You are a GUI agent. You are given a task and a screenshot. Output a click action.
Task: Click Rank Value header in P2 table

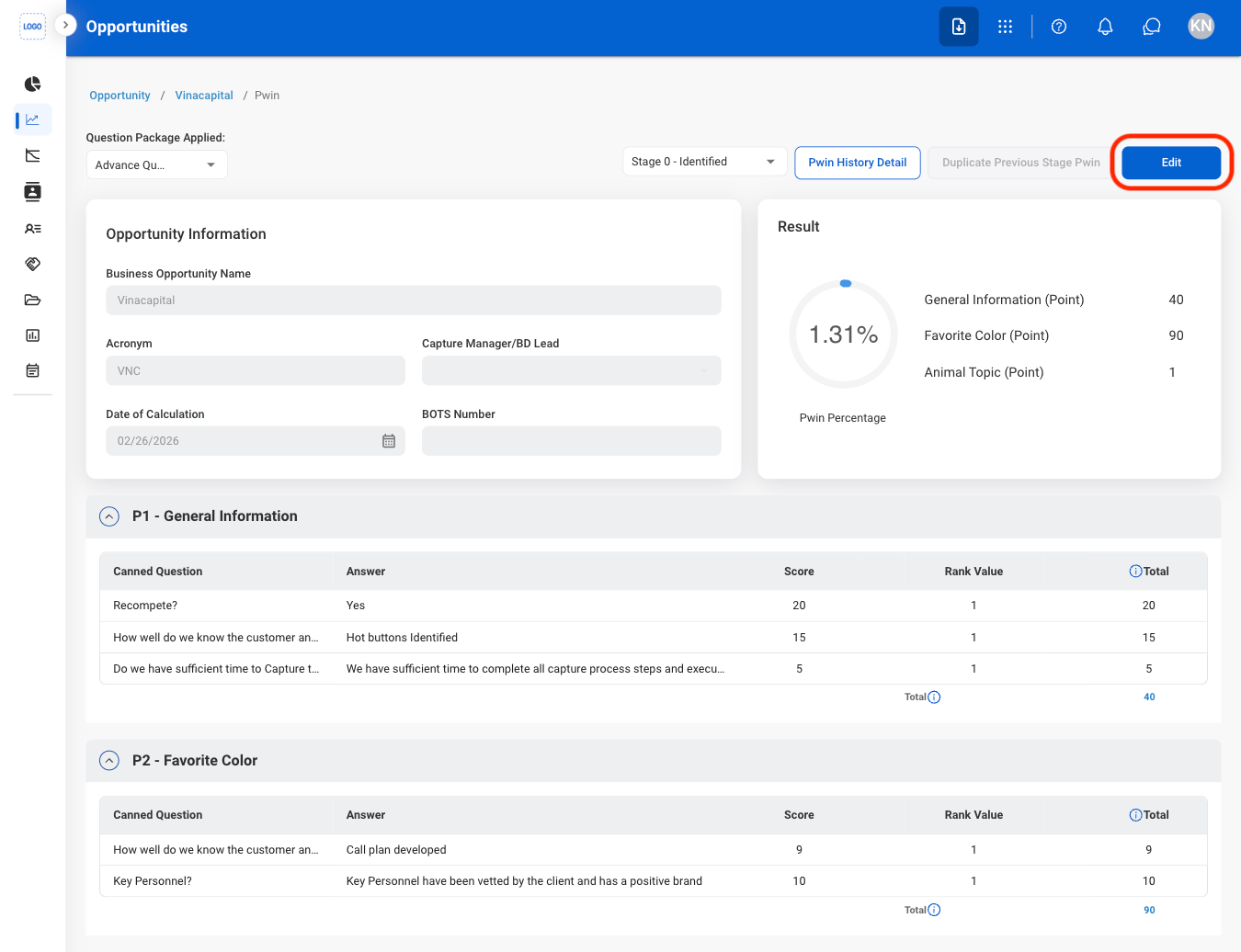pos(973,815)
